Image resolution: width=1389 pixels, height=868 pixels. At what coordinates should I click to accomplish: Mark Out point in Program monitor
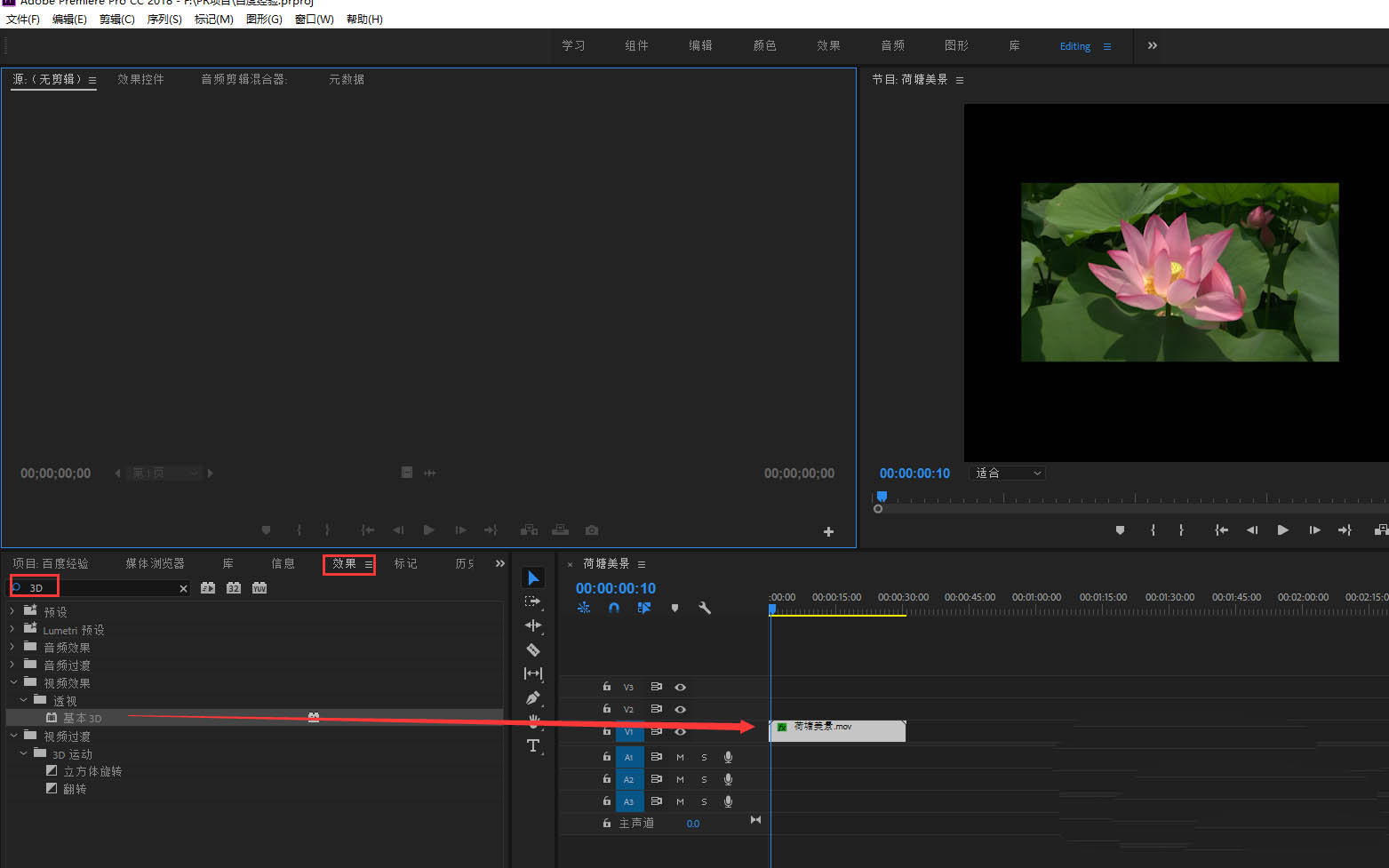[x=1181, y=530]
